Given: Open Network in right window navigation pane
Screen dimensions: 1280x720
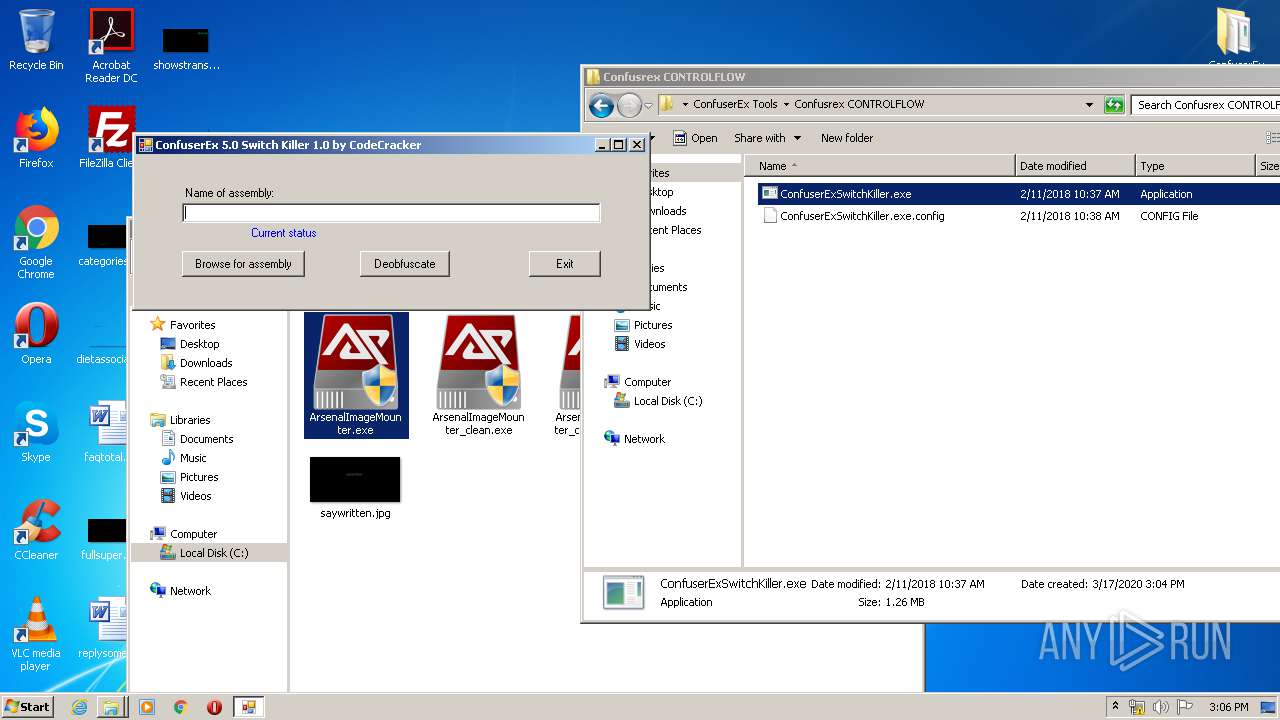Looking at the screenshot, I should (x=635, y=439).
